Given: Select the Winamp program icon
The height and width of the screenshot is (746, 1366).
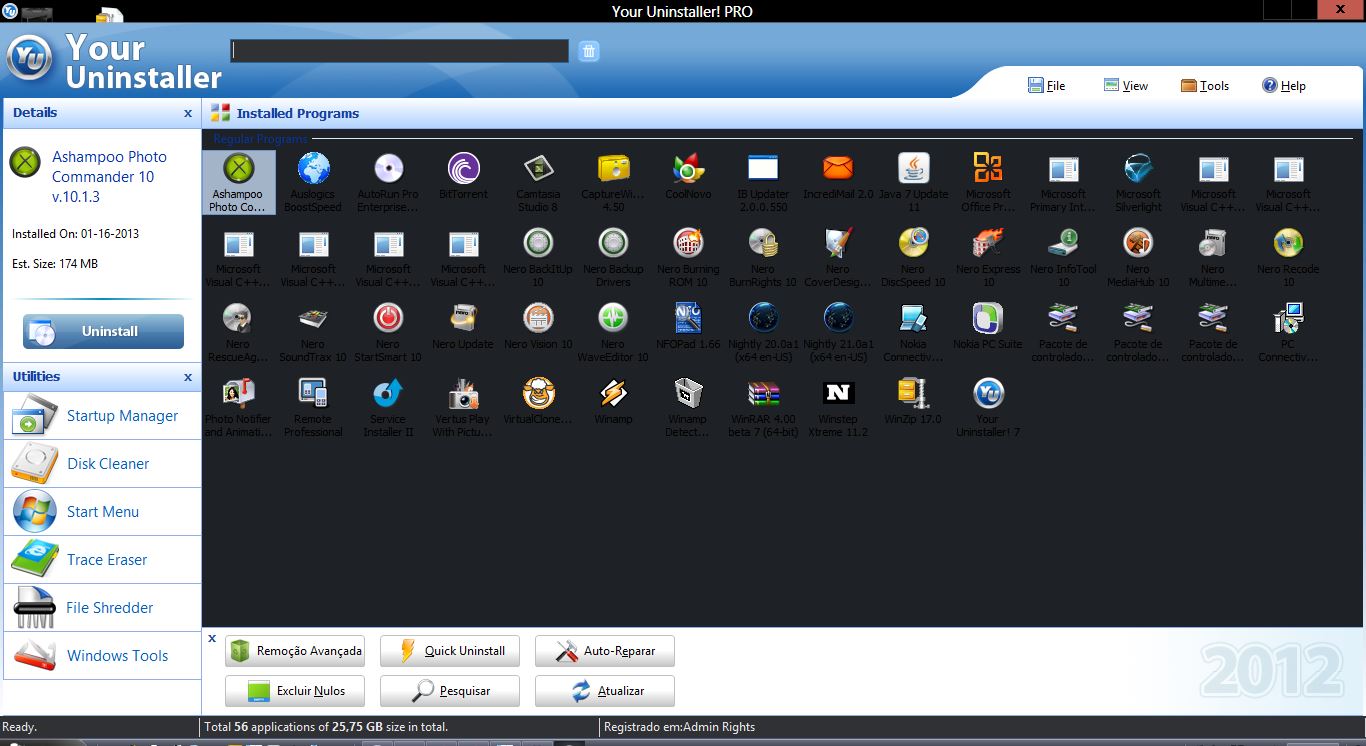Looking at the screenshot, I should coord(613,394).
